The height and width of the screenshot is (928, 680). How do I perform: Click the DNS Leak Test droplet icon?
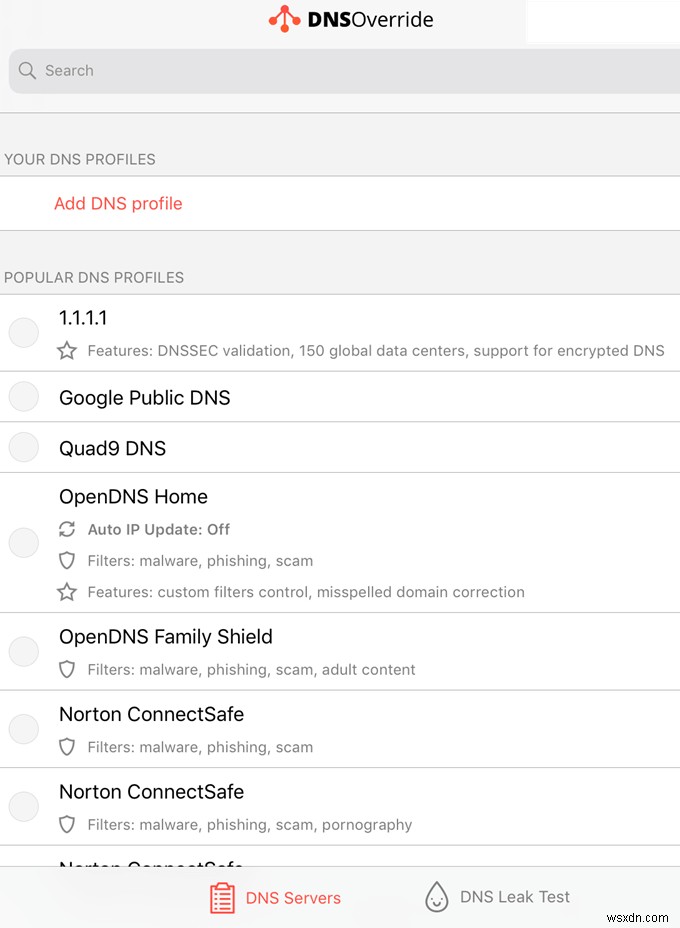point(437,897)
